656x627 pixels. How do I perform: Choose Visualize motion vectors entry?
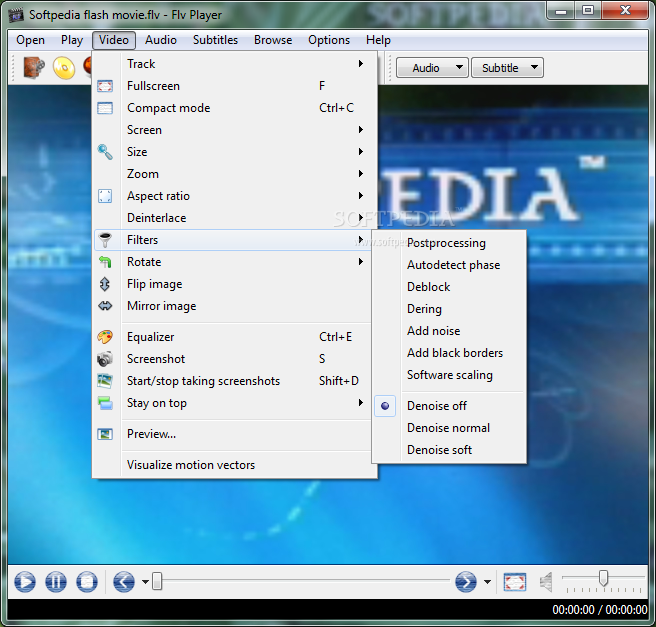coord(234,465)
